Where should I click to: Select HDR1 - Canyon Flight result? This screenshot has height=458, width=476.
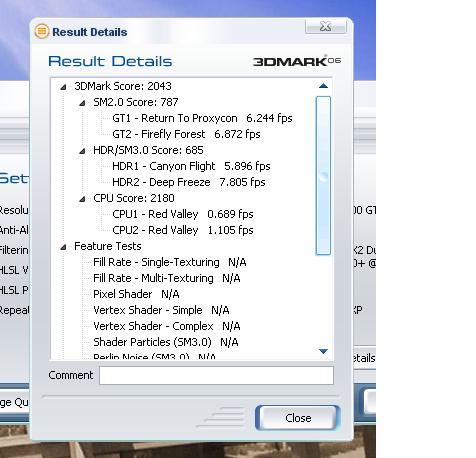(191, 166)
